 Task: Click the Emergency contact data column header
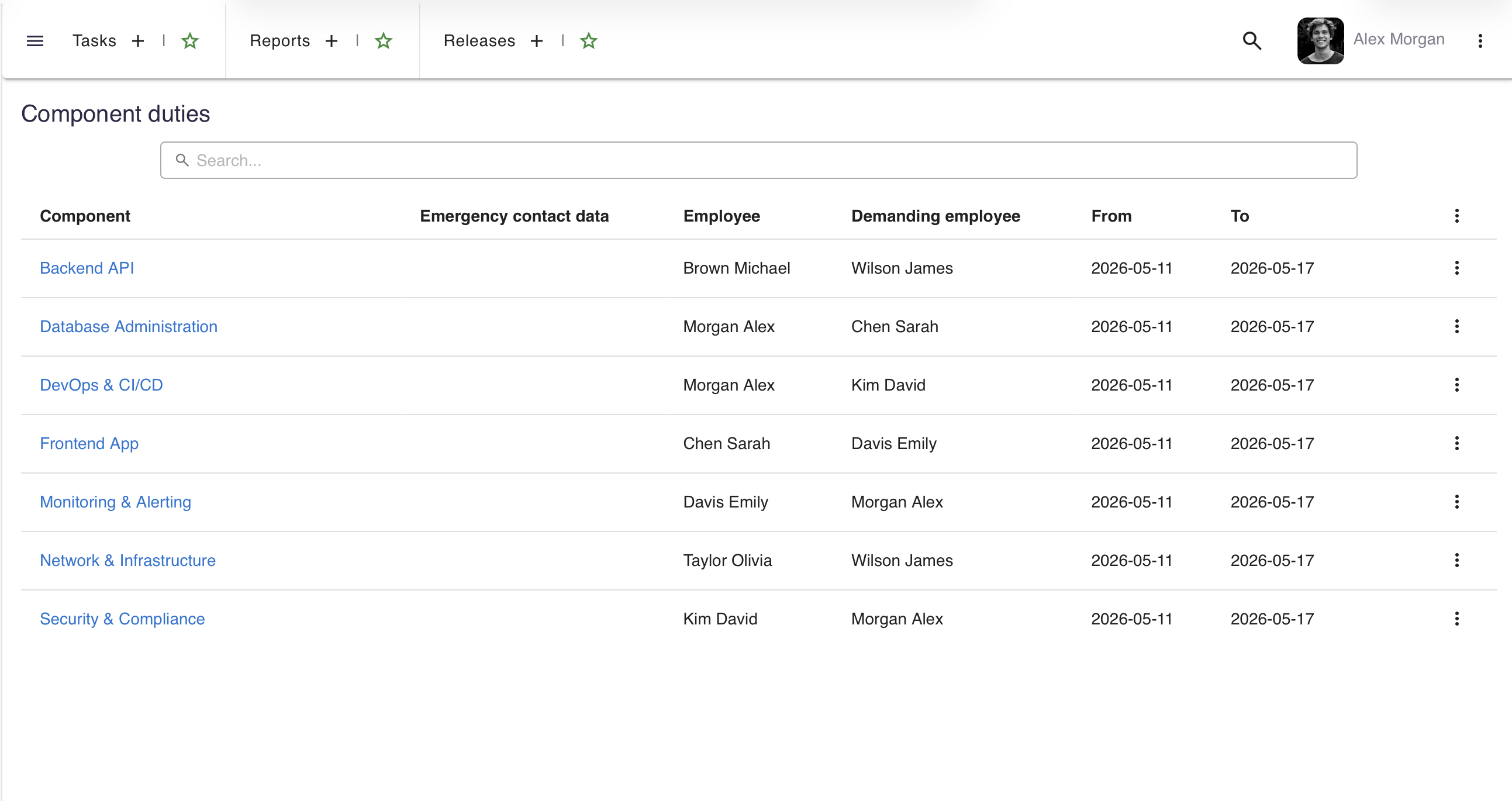(514, 216)
